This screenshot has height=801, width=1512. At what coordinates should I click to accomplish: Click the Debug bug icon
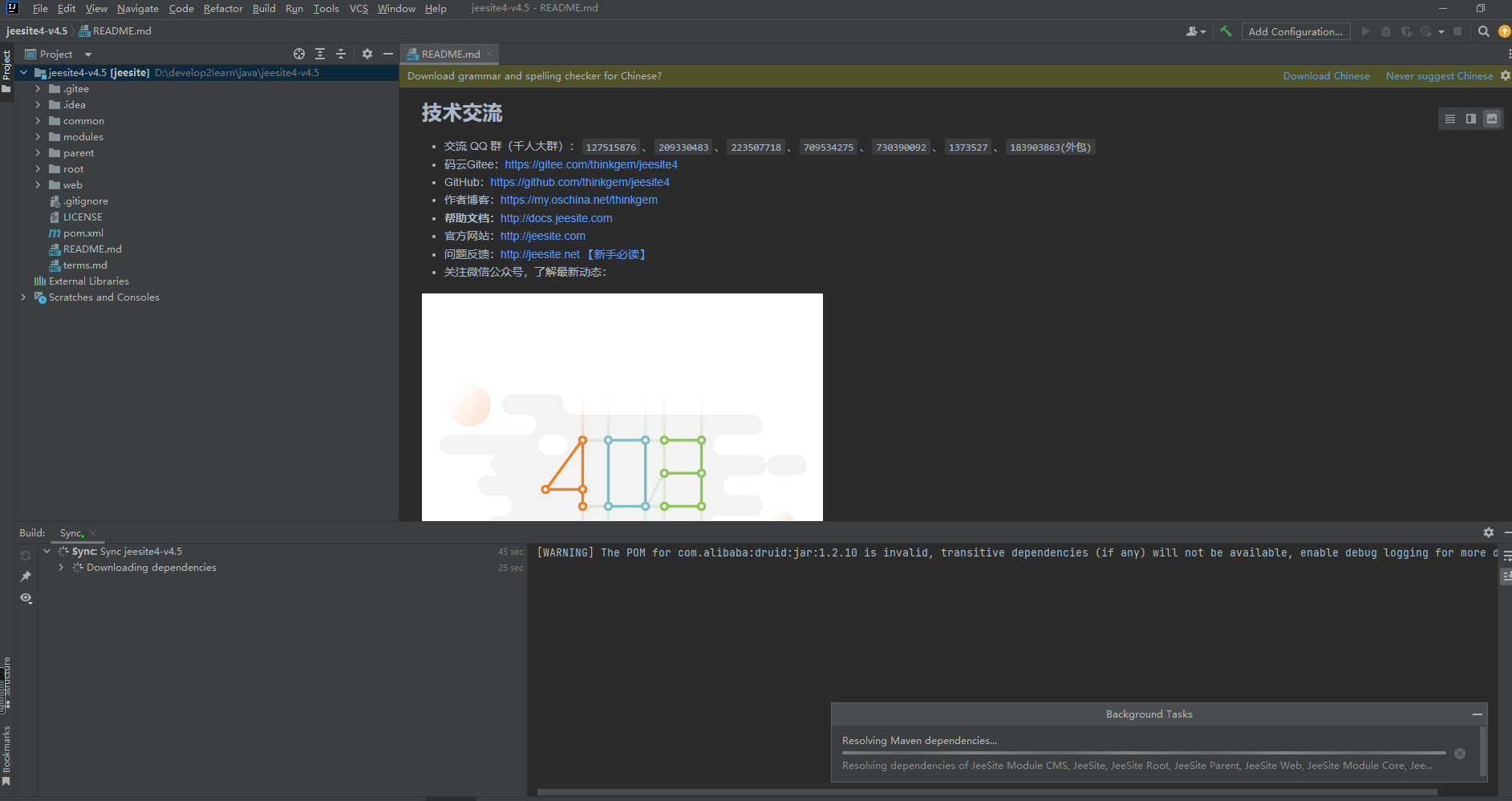(x=1386, y=31)
